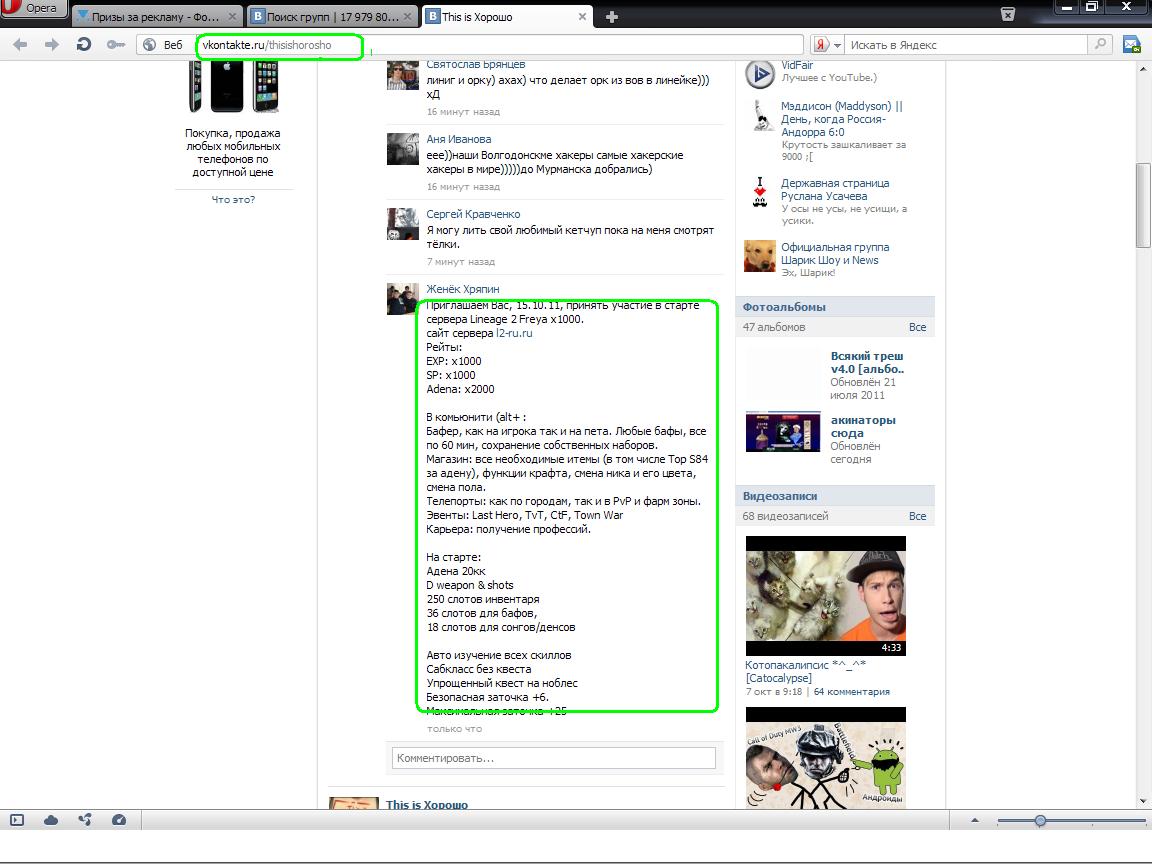Open This is Хорошо post author link
The image size is (1152, 864).
point(427,804)
